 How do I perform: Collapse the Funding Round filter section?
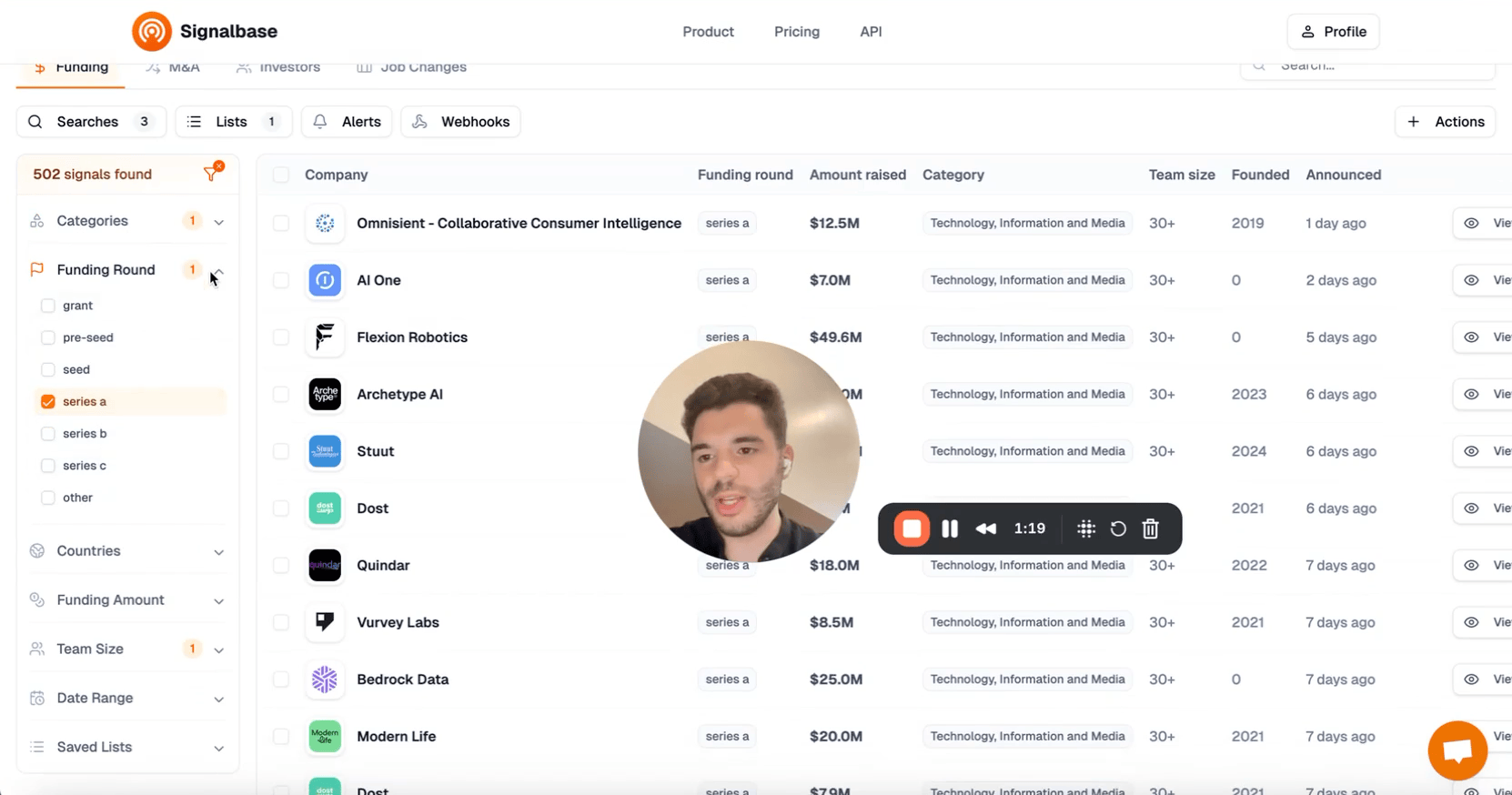click(x=218, y=271)
